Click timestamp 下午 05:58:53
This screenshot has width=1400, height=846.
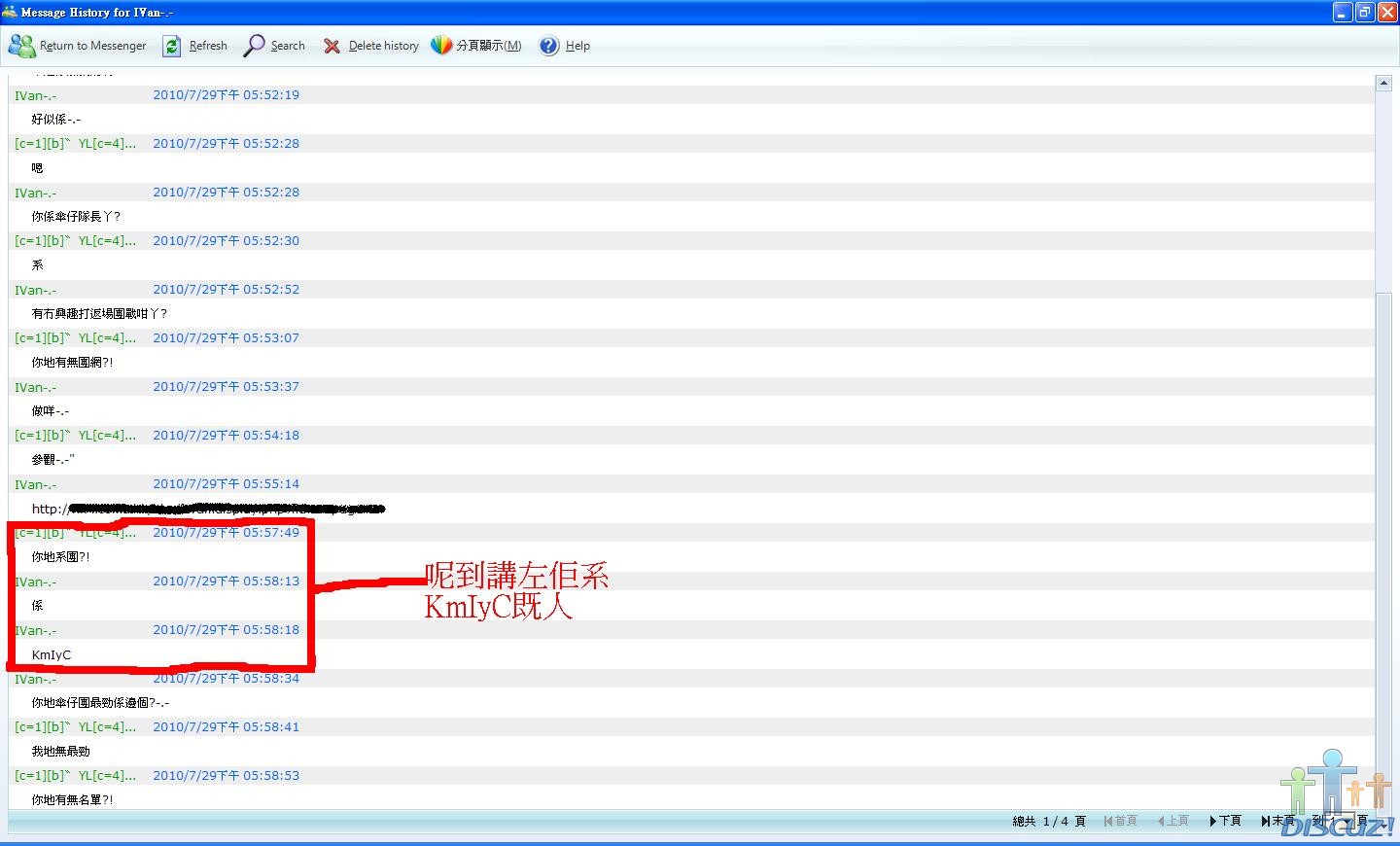click(226, 776)
